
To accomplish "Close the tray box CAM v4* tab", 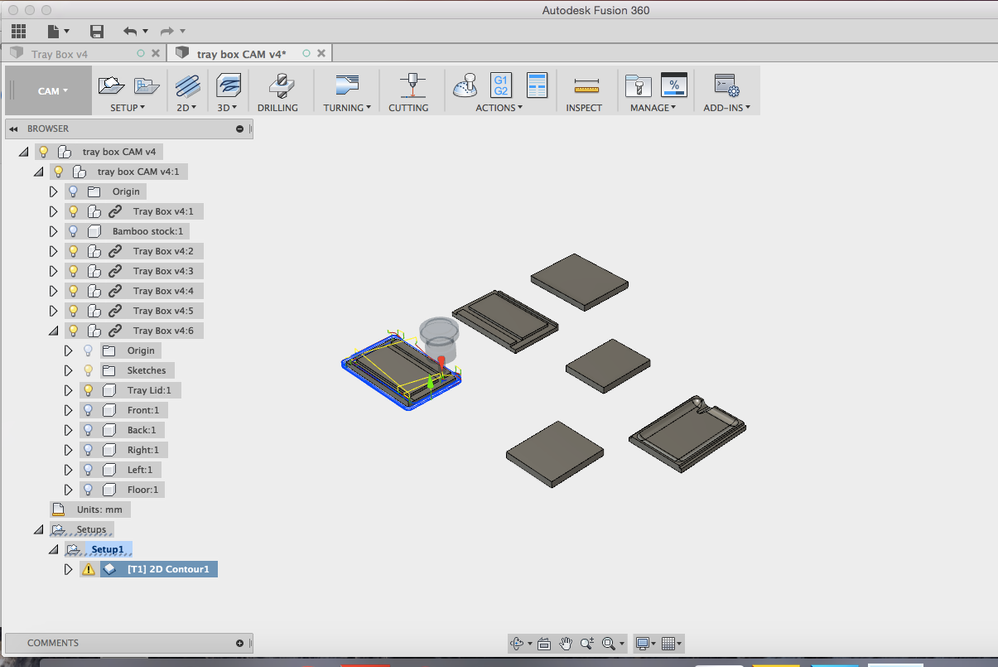I will click(321, 53).
